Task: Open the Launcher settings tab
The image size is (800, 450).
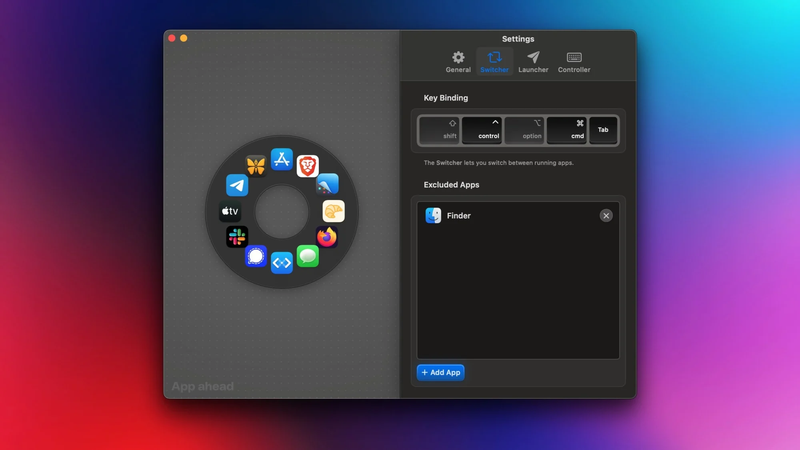Action: click(533, 62)
